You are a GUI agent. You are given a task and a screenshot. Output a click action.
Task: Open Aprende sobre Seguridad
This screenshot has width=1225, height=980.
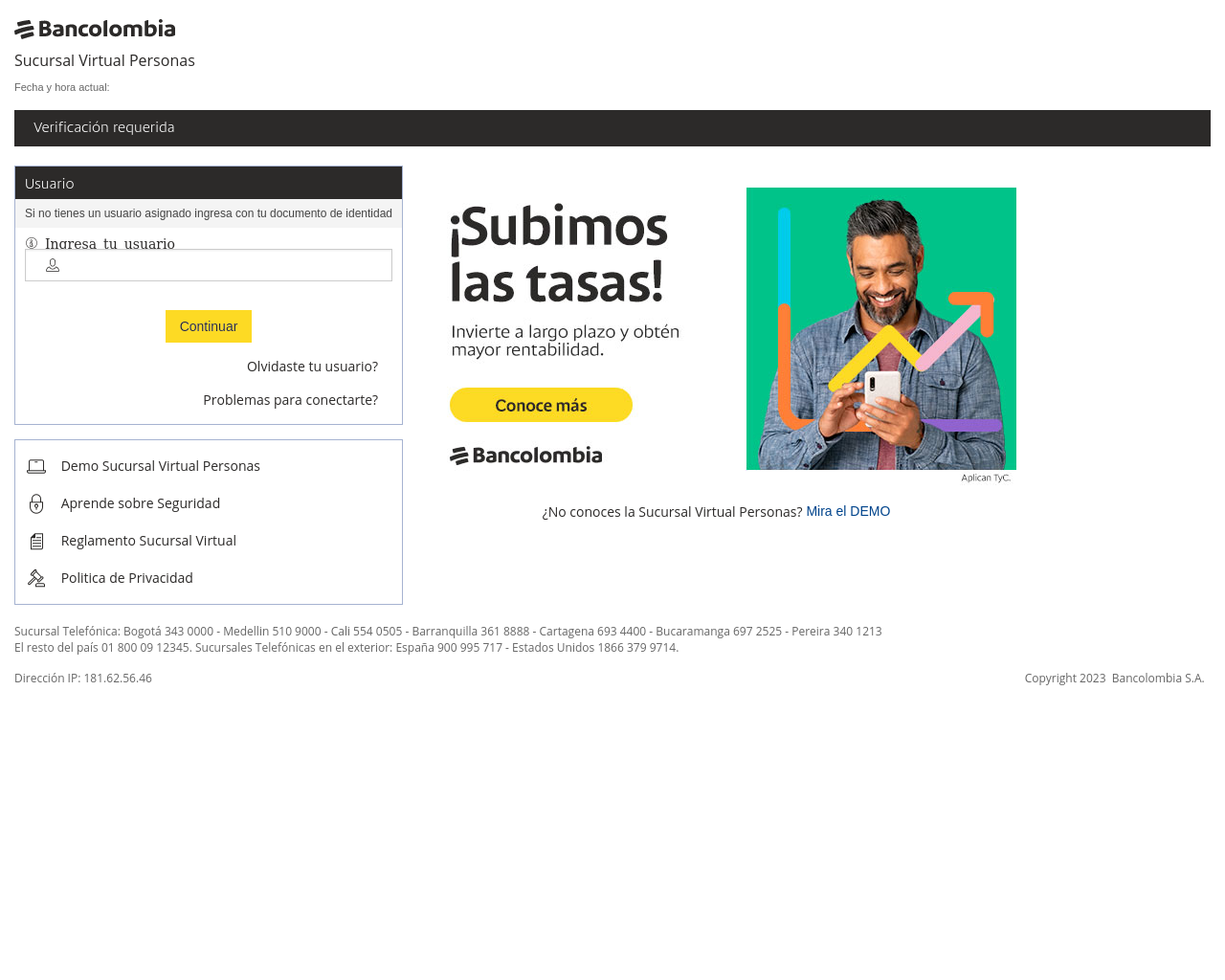pyautogui.click(x=141, y=503)
